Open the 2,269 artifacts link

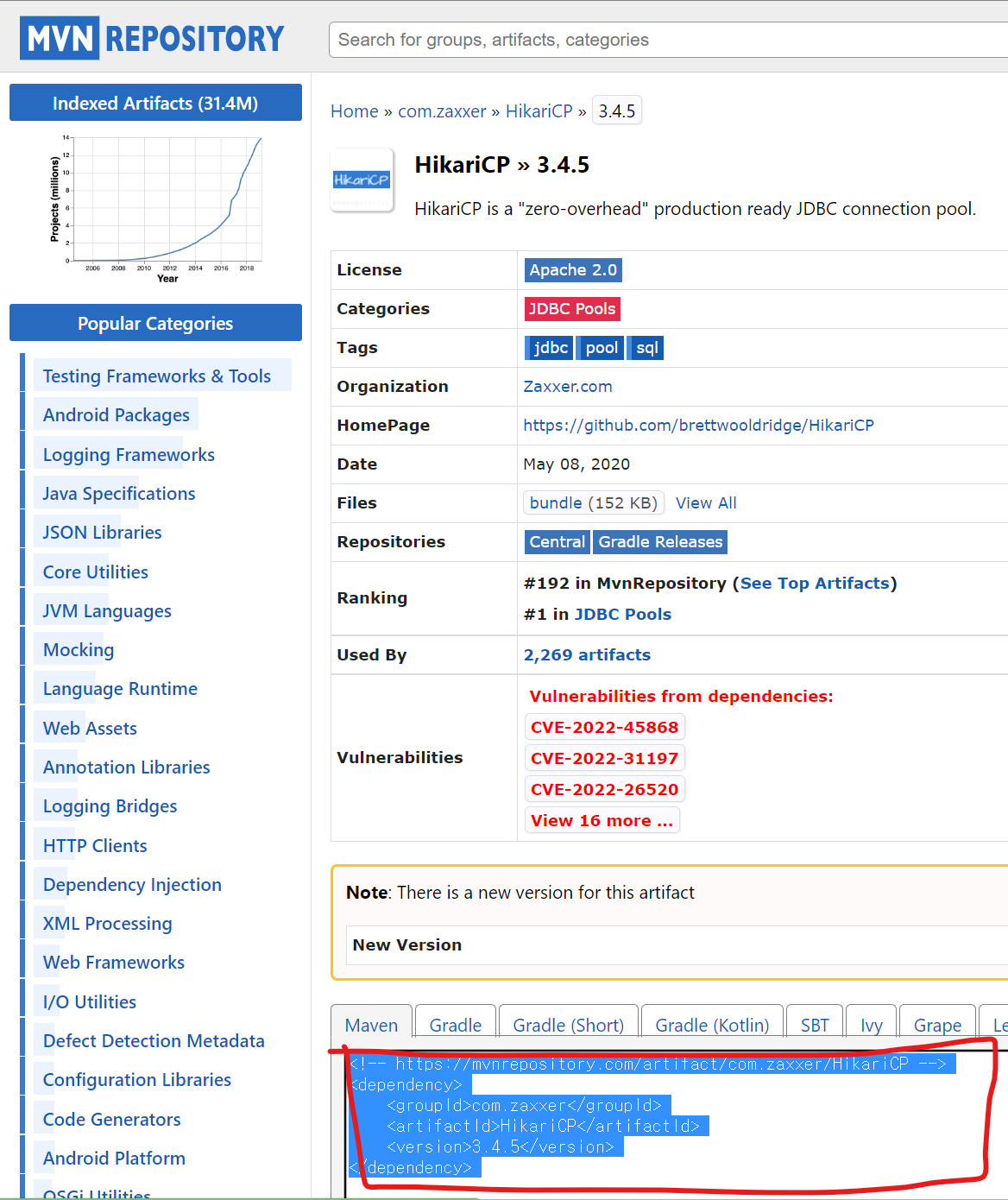pyautogui.click(x=587, y=655)
